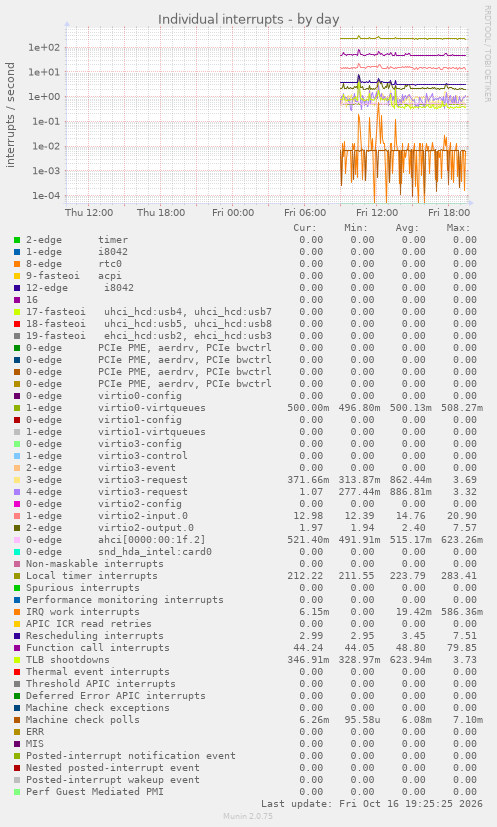Click the pink swatch beside virtio2-input.0

point(17,516)
